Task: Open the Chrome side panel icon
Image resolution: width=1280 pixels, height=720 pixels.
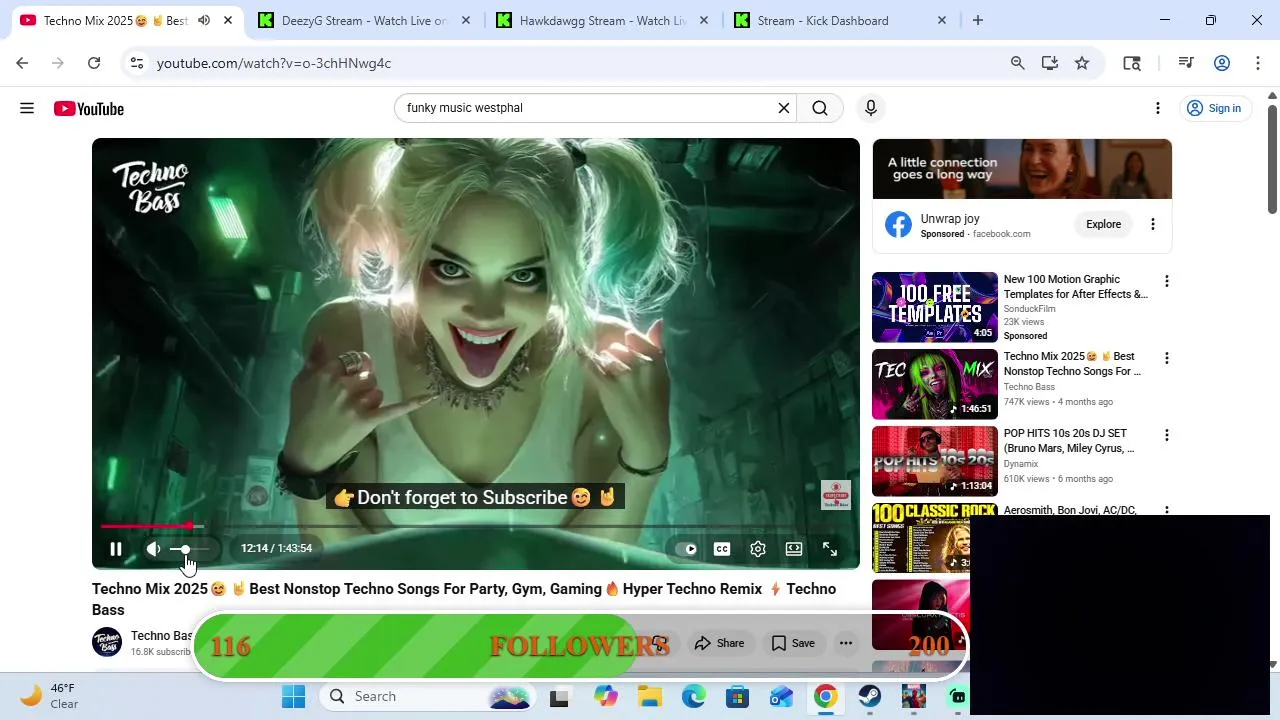Action: [1132, 63]
